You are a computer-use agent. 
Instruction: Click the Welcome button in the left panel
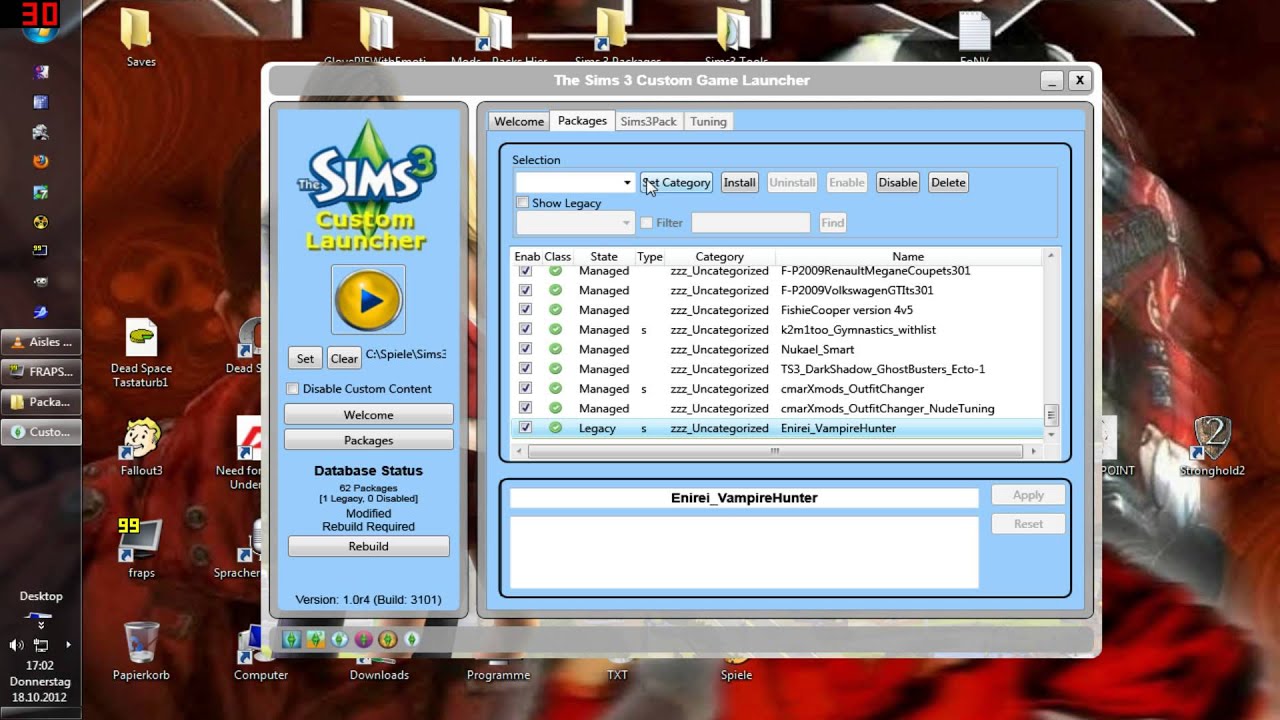(x=368, y=415)
